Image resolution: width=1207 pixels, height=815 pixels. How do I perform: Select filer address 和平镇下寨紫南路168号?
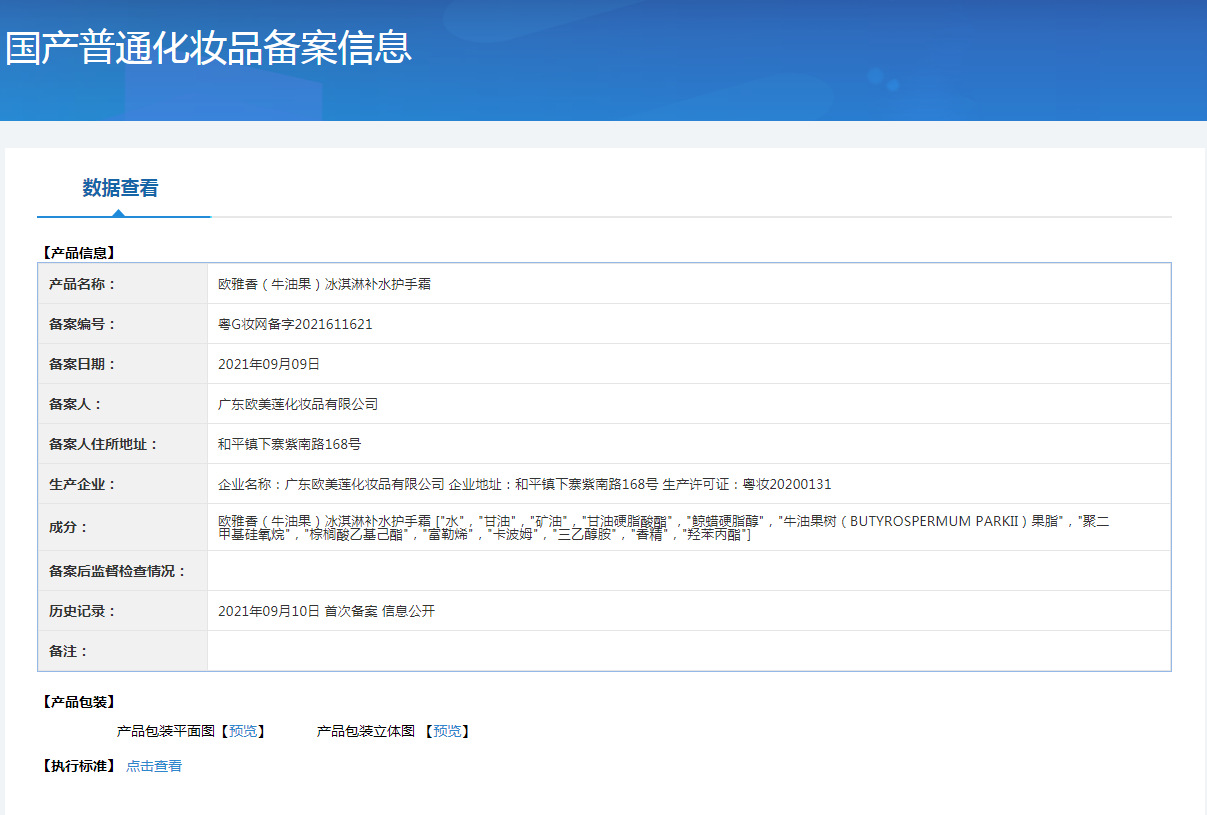pyautogui.click(x=290, y=444)
